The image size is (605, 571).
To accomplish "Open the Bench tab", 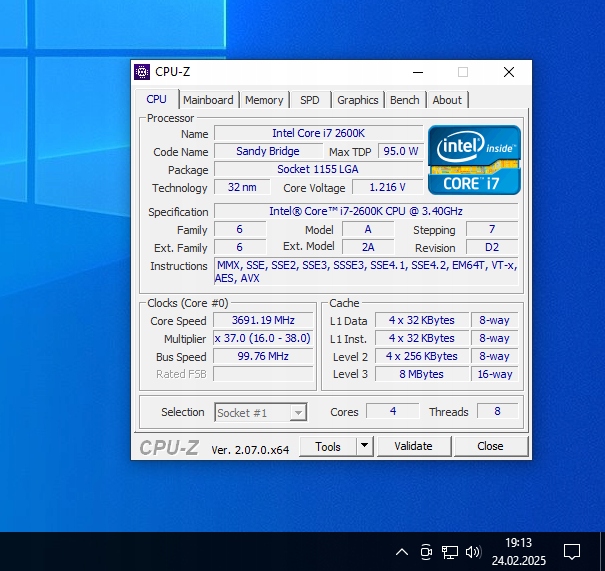I will 405,100.
